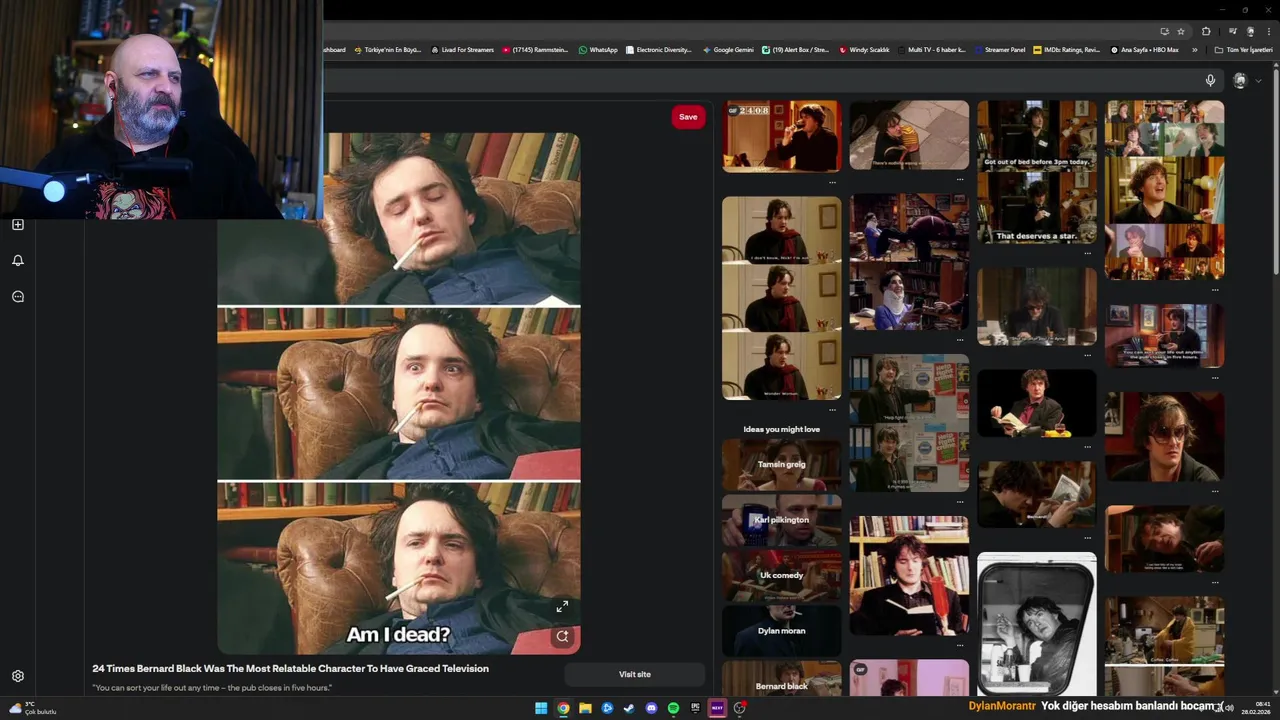Click the main Bernard Black 'Am I dead?' image
This screenshot has height=720, width=1280.
click(399, 393)
